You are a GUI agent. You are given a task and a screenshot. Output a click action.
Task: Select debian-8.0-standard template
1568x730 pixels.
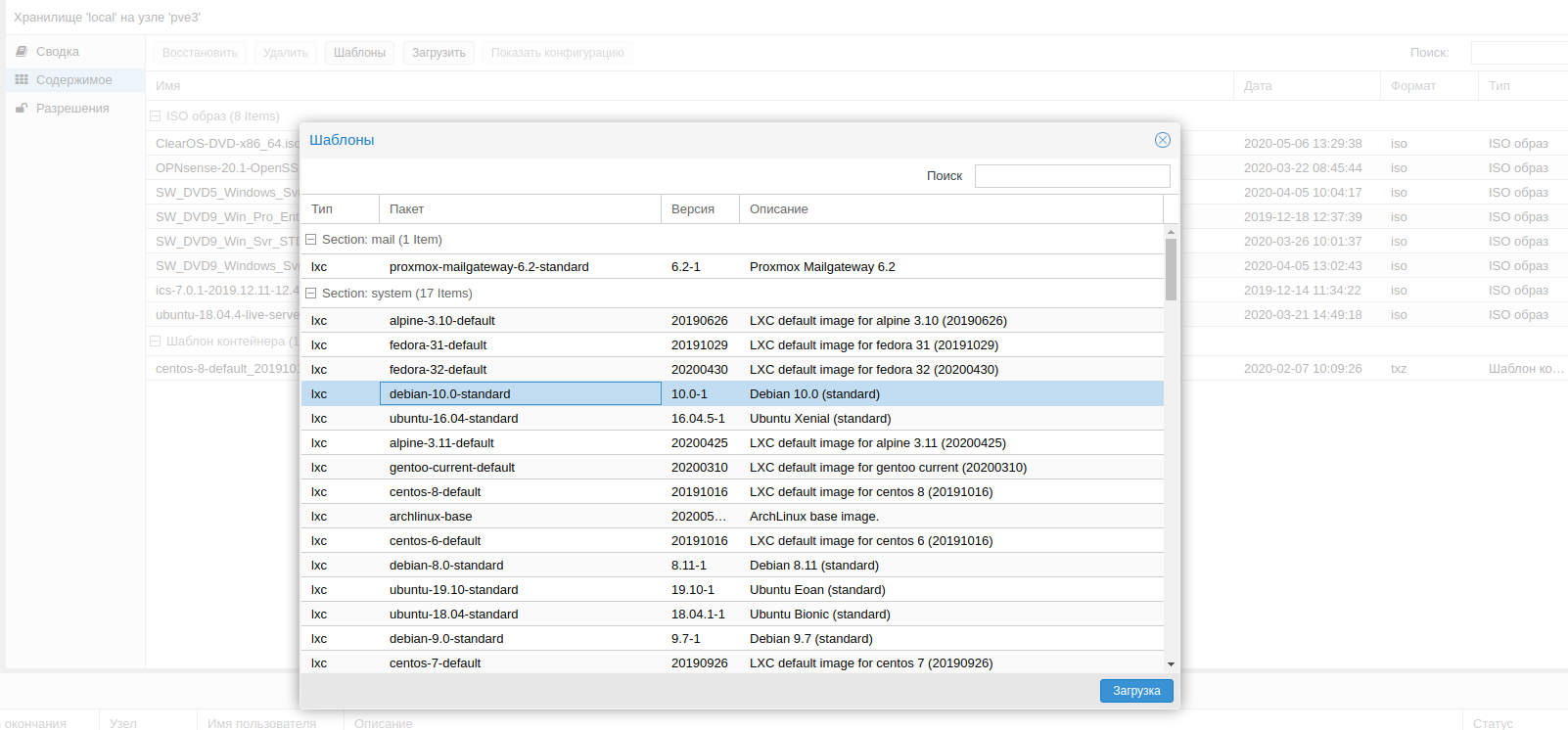click(732, 566)
